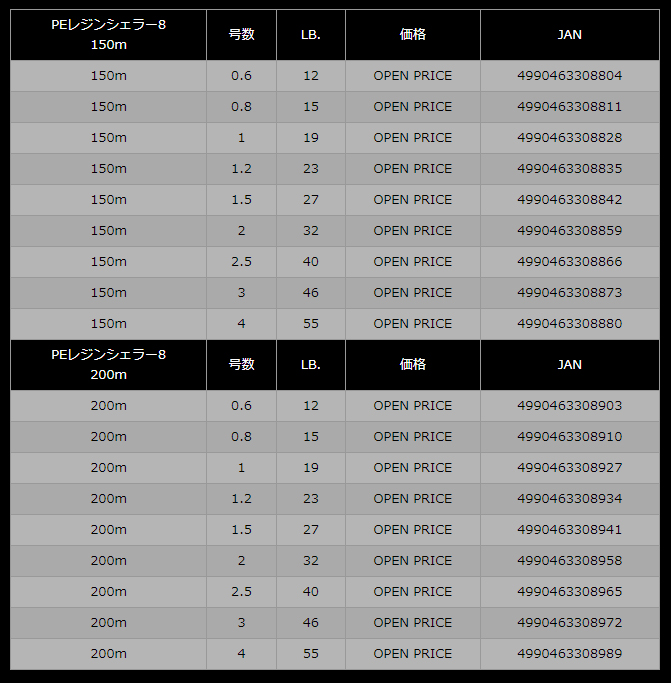Screen dimensions: 671x683
Task: Select JAN code 4990463308859
Action: tap(569, 231)
